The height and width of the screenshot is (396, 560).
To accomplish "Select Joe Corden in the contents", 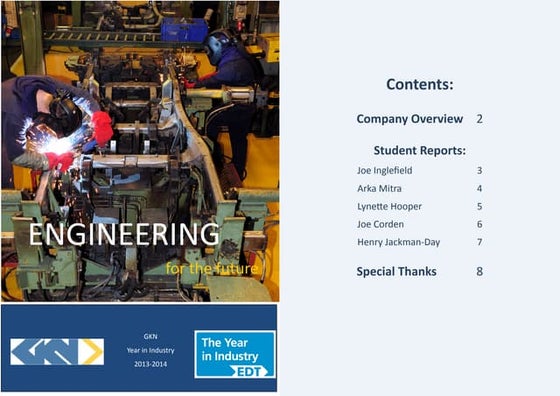I will click(380, 224).
